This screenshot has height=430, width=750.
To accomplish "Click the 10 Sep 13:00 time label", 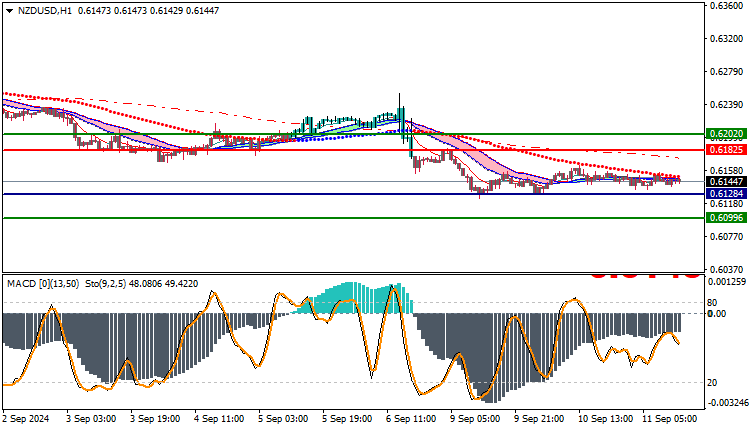I will pyautogui.click(x=606, y=419).
